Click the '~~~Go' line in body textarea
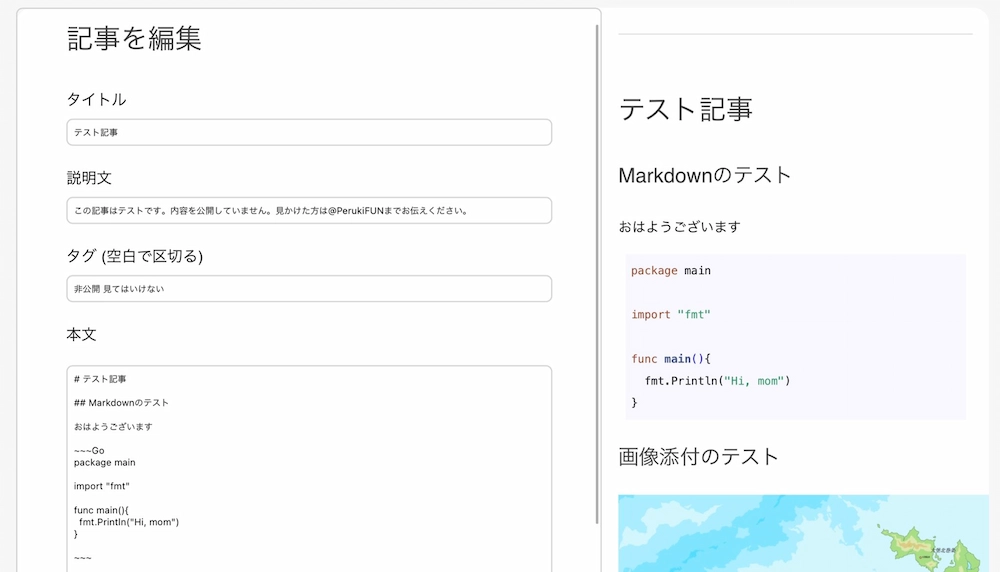1000x572 pixels. point(89,450)
